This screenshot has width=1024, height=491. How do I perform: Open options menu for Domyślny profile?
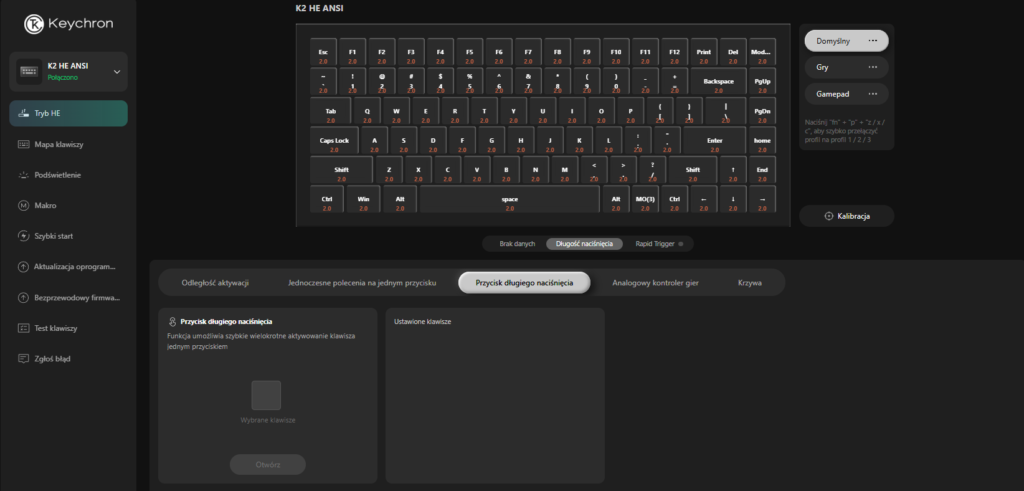872,40
